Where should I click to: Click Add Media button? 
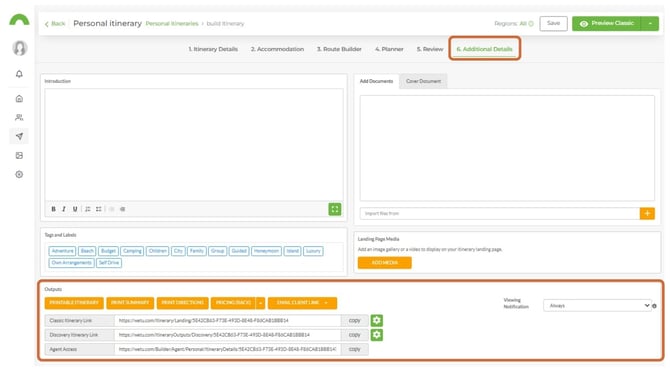point(385,263)
